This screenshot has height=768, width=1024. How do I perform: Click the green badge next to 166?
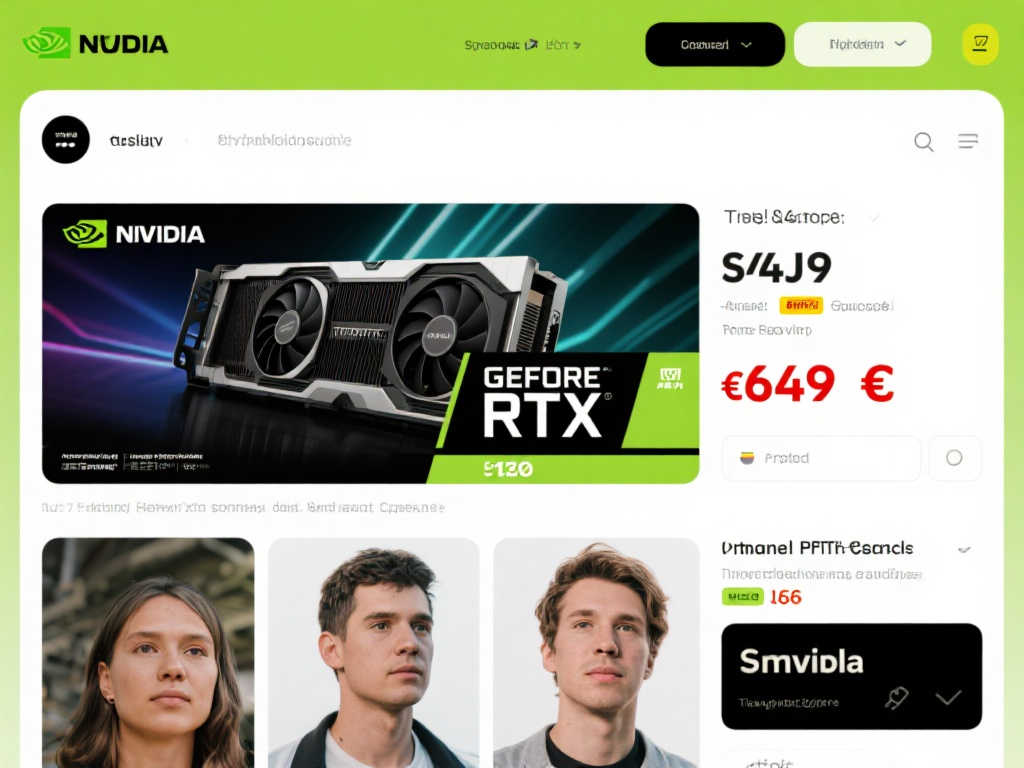point(743,596)
